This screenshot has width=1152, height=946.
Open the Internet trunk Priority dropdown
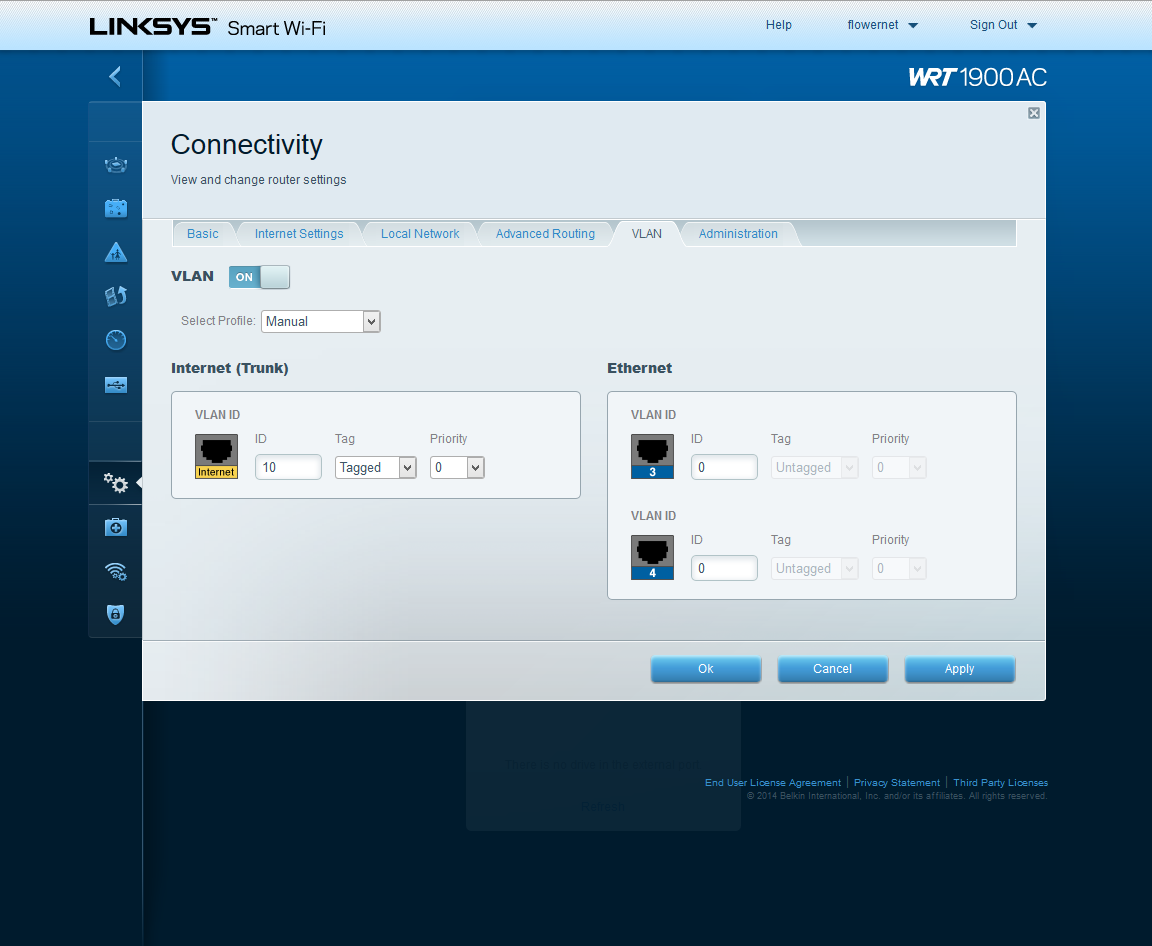click(x=457, y=467)
